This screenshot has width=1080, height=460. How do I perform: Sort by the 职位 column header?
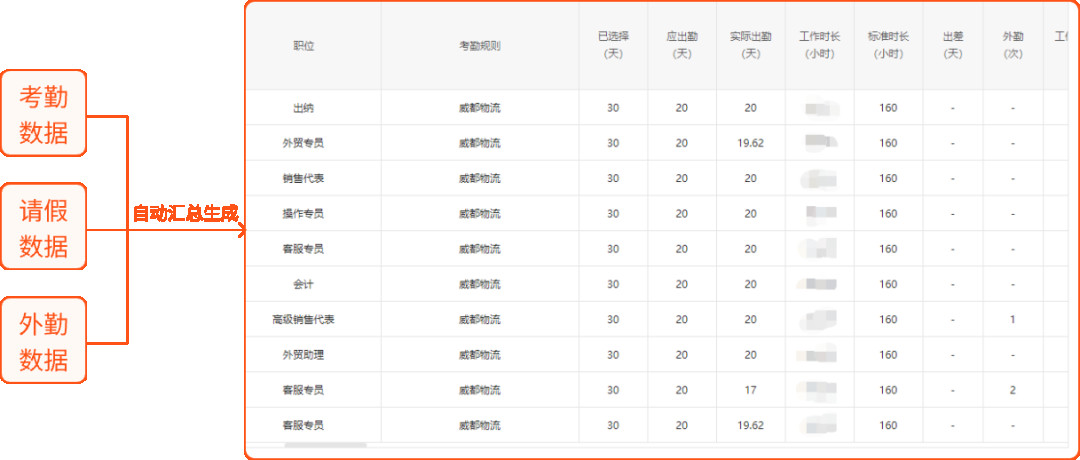[x=304, y=46]
